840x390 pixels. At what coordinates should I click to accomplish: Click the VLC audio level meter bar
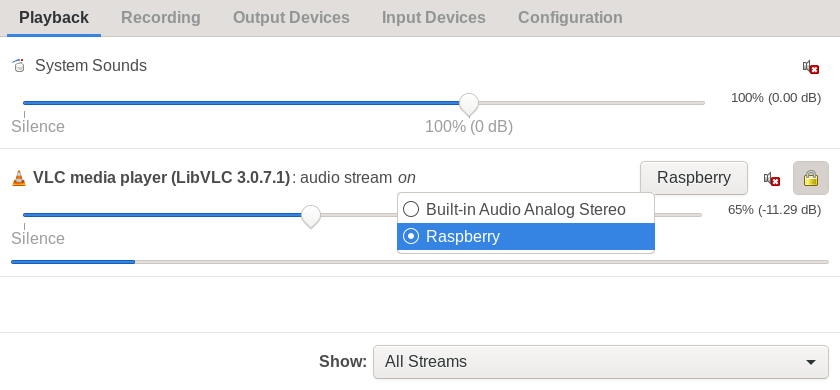[420, 262]
